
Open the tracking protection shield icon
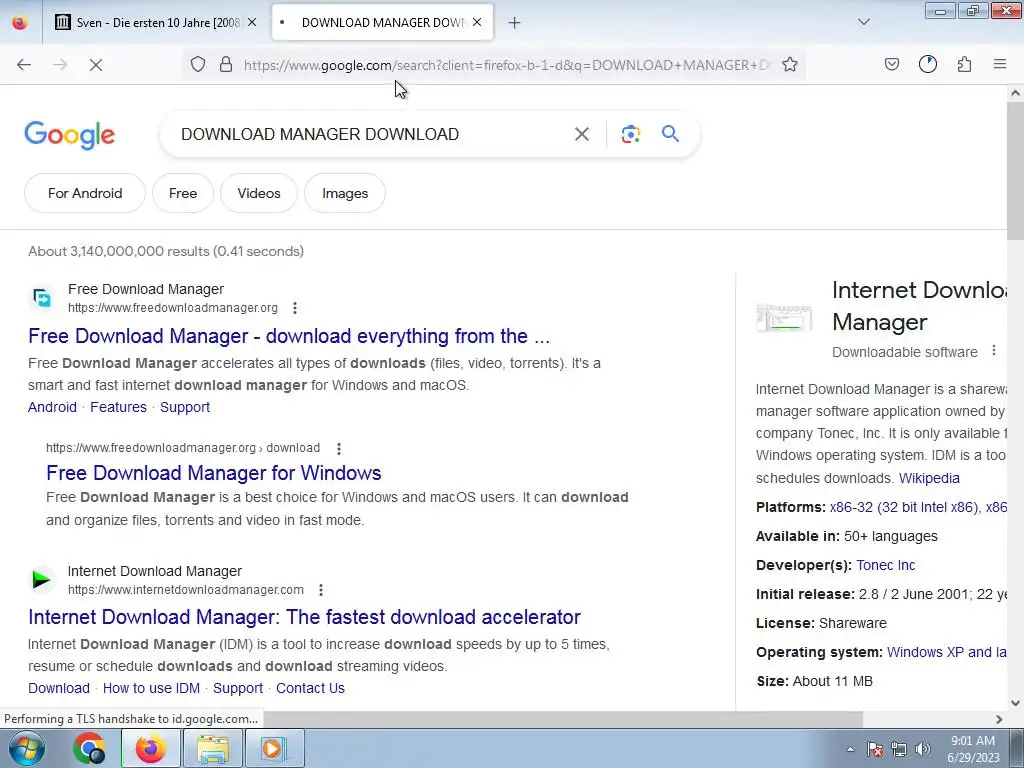pyautogui.click(x=198, y=64)
